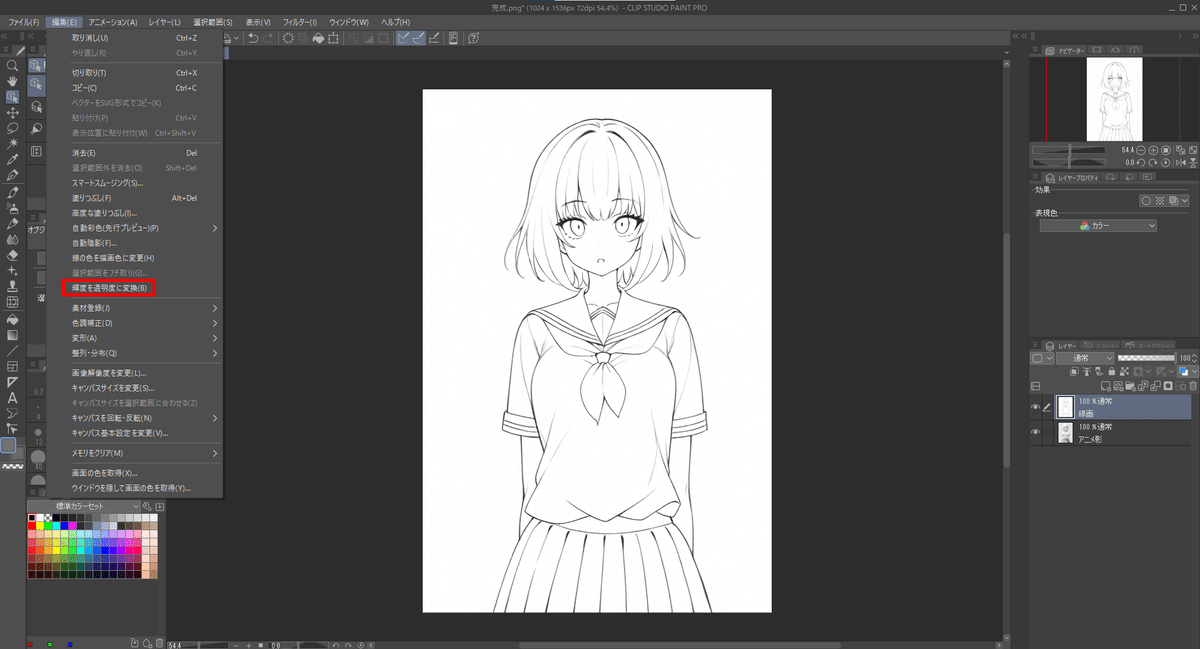
Task: Hide the アニメ影 layer
Action: coord(1035,432)
